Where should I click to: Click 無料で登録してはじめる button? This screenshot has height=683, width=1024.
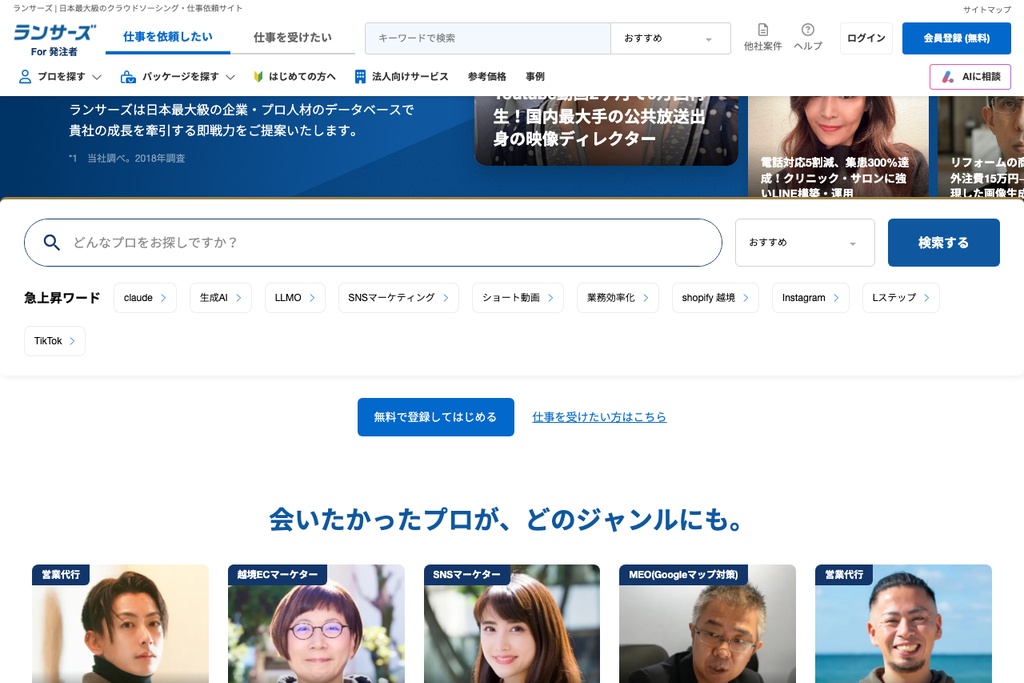click(436, 417)
